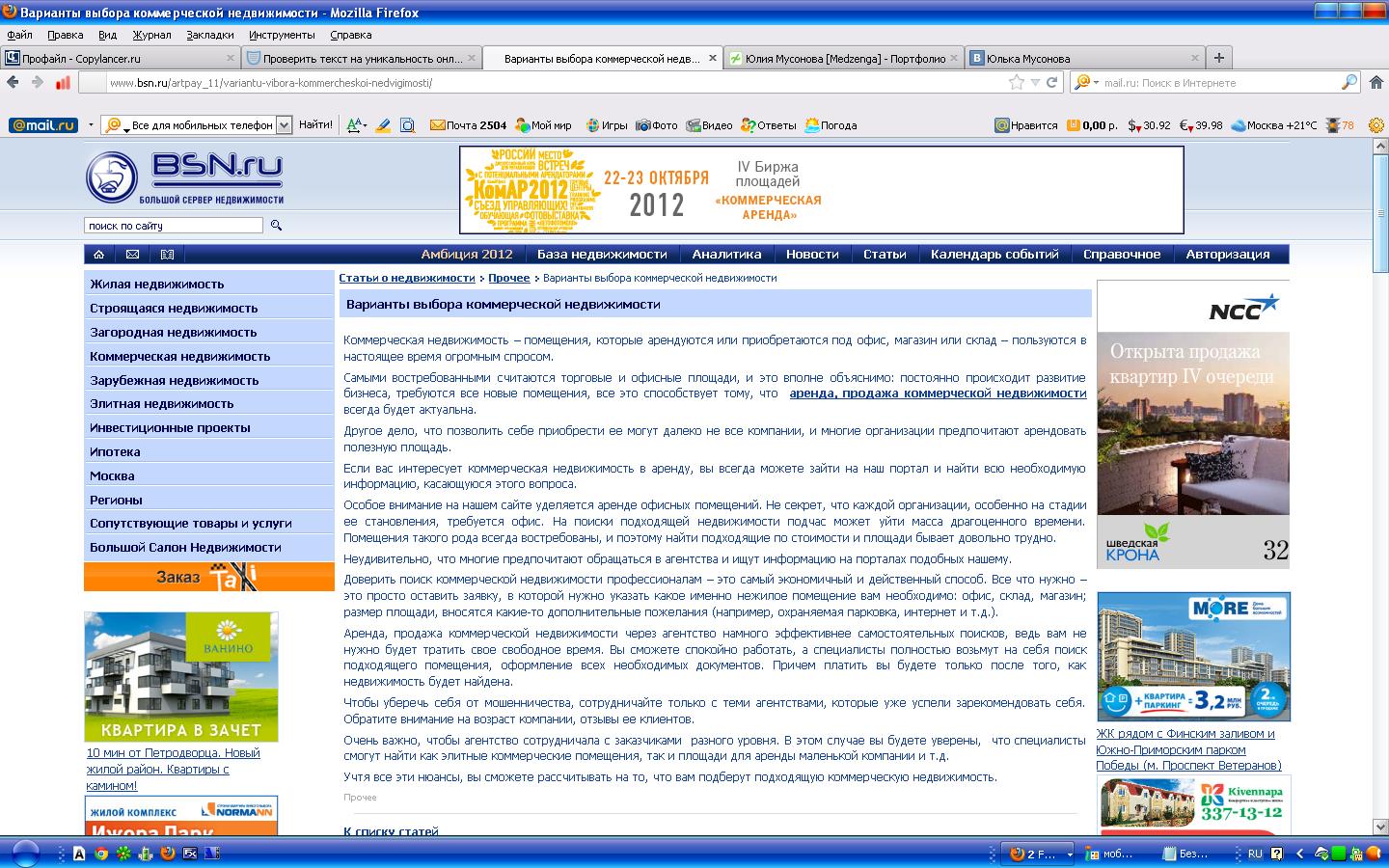Image resolution: width=1389 pixels, height=868 pixels.
Task: Click the Москва +21°C weather indicator
Action: [x=1273, y=125]
